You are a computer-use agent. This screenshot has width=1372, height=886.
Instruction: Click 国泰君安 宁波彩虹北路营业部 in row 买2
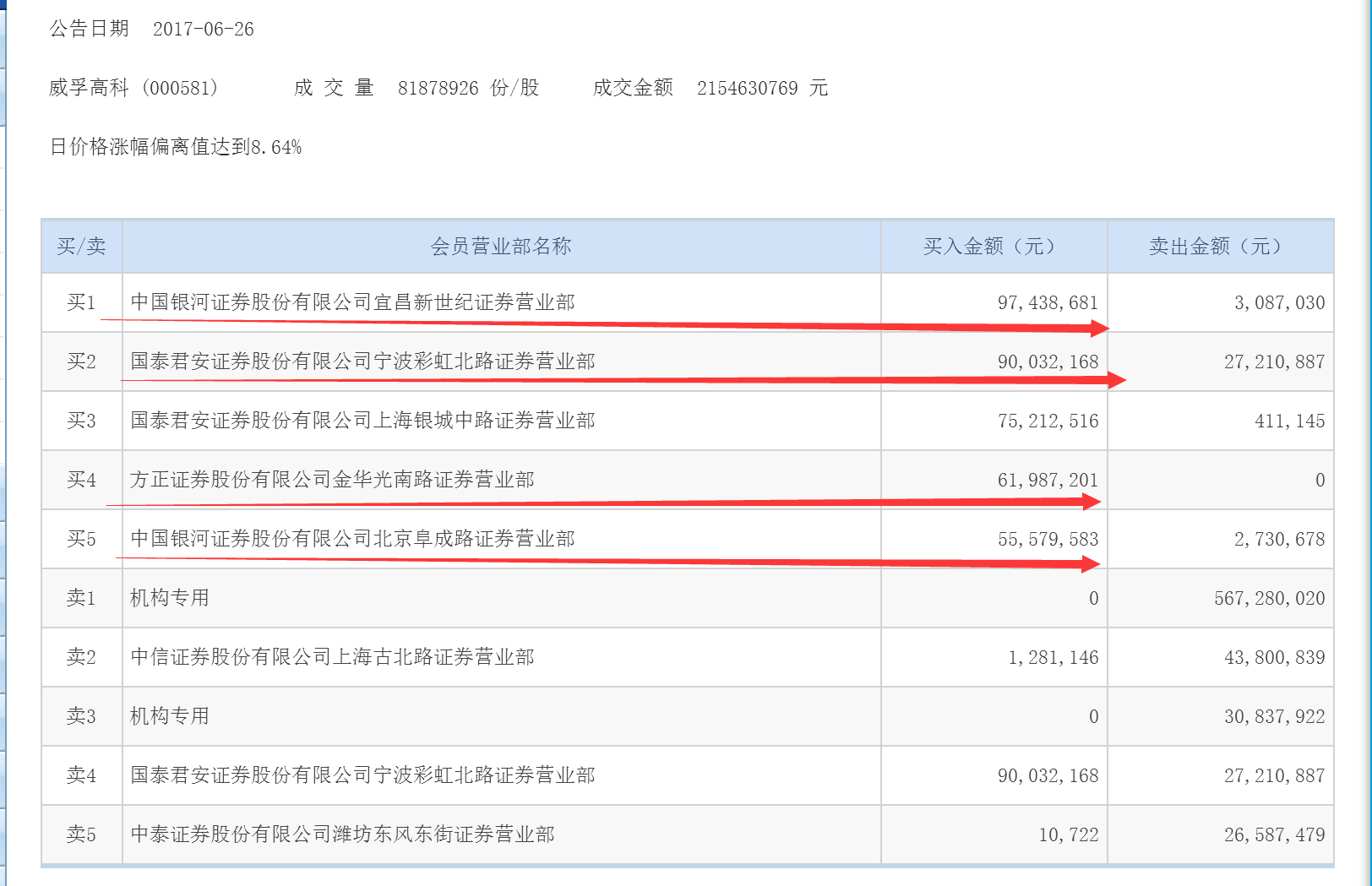coord(363,361)
